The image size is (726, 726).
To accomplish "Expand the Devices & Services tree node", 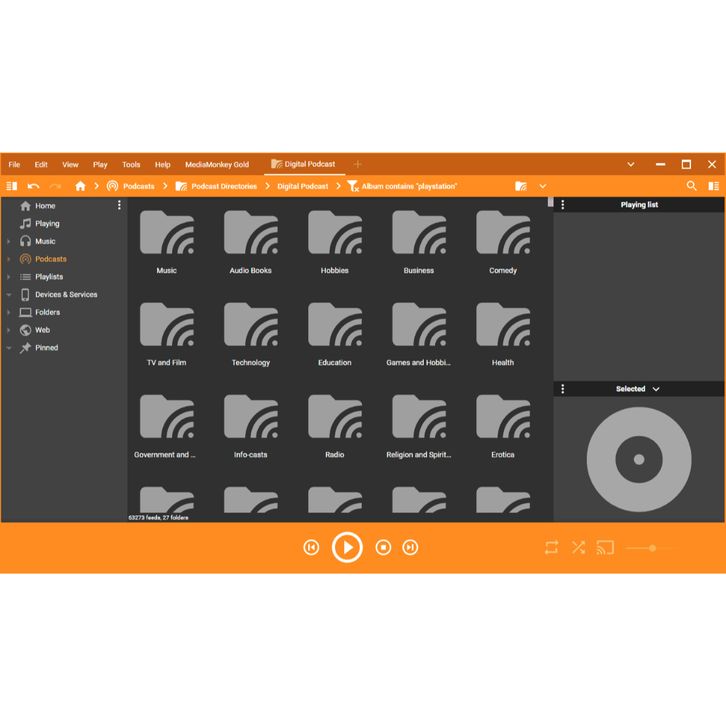I will point(9,295).
